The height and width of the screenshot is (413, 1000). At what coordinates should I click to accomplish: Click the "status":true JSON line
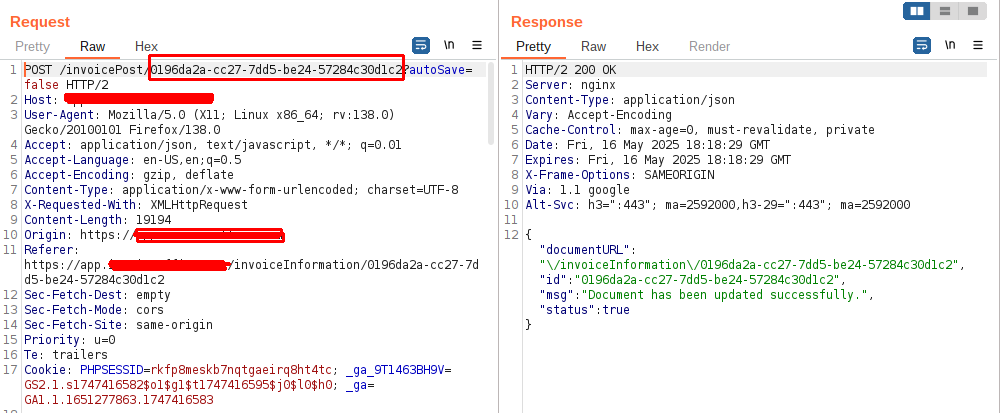point(584,310)
